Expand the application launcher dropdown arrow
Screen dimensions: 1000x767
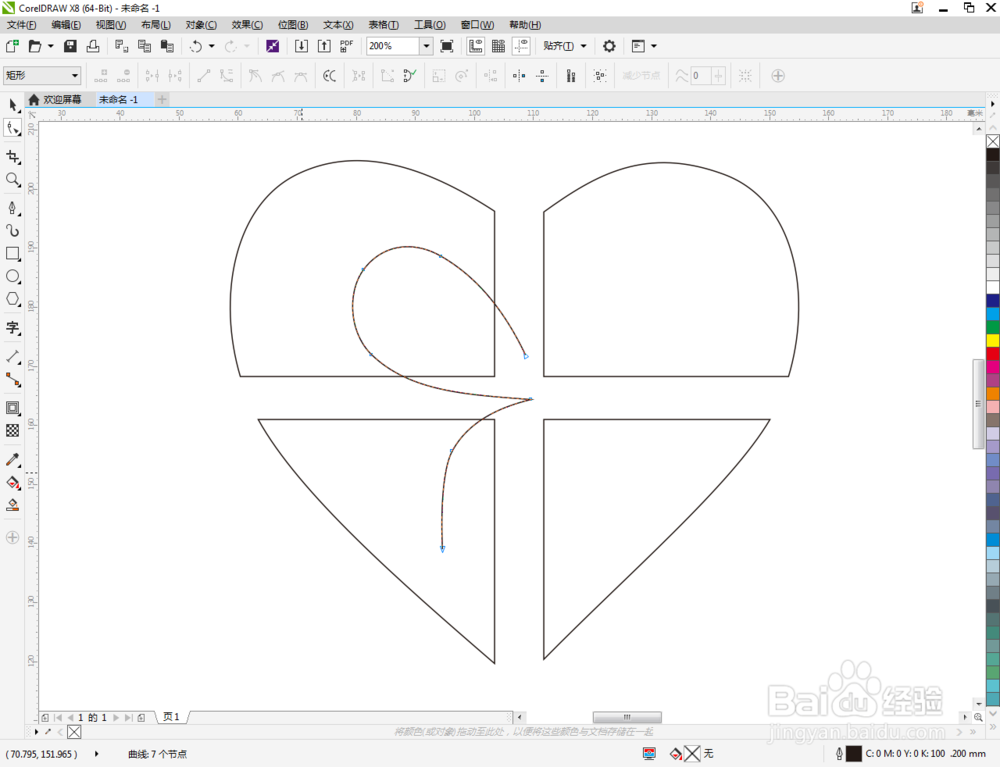[654, 46]
